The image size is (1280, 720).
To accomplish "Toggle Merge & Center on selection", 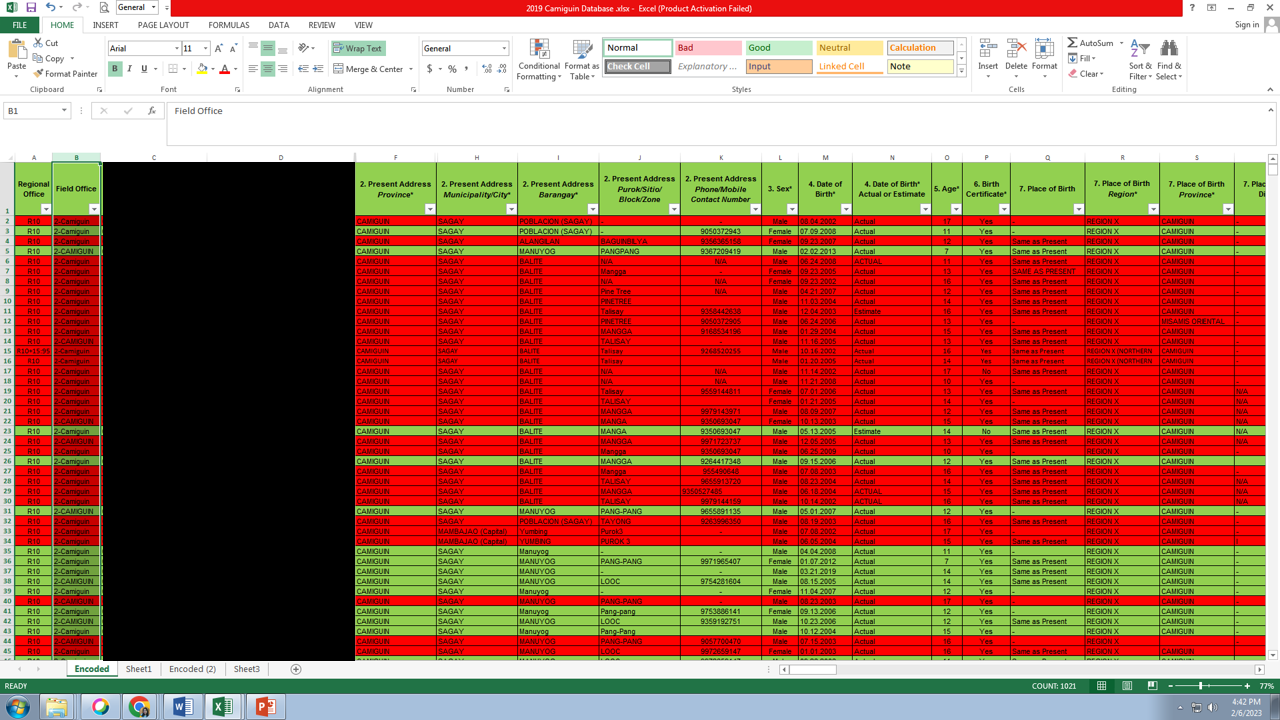I will tap(368, 69).
